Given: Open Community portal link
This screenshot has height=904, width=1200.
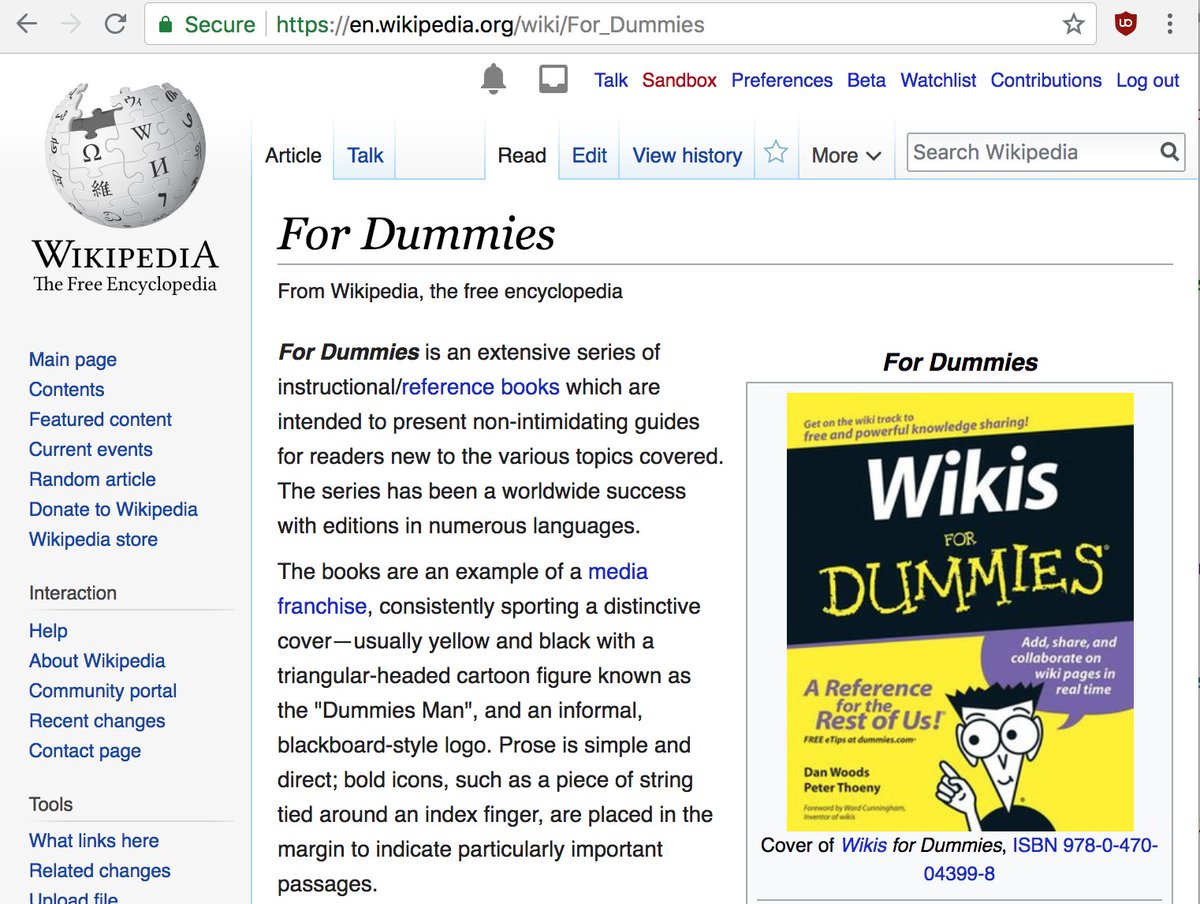Looking at the screenshot, I should [103, 691].
